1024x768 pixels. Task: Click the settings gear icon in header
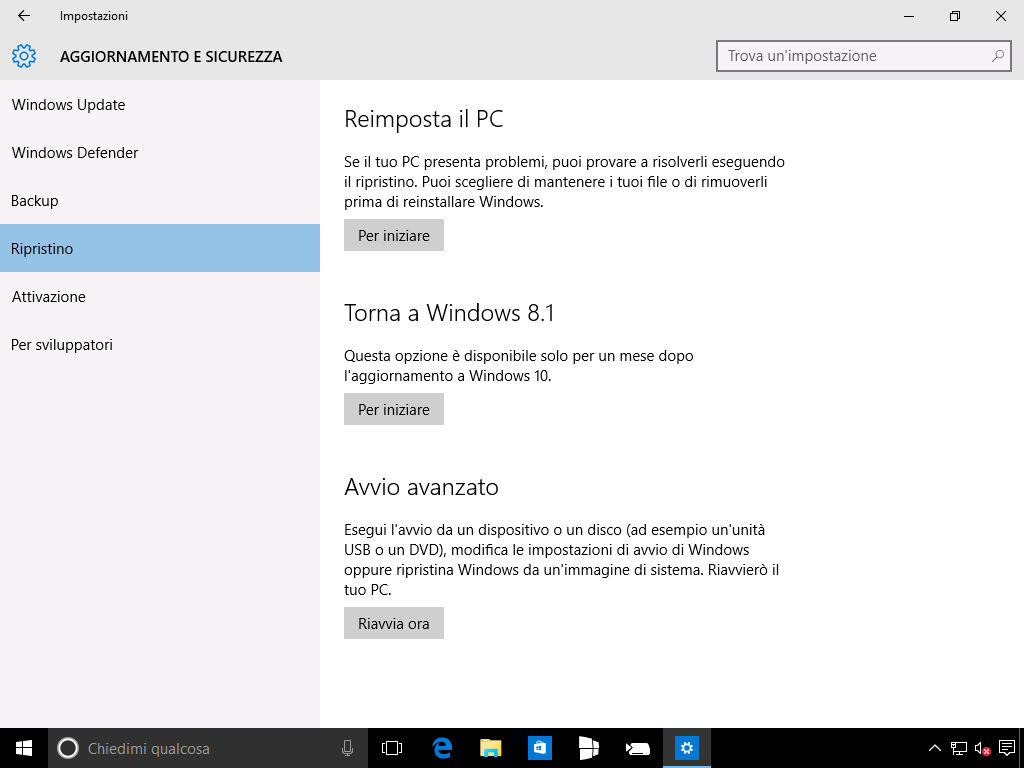coord(24,56)
